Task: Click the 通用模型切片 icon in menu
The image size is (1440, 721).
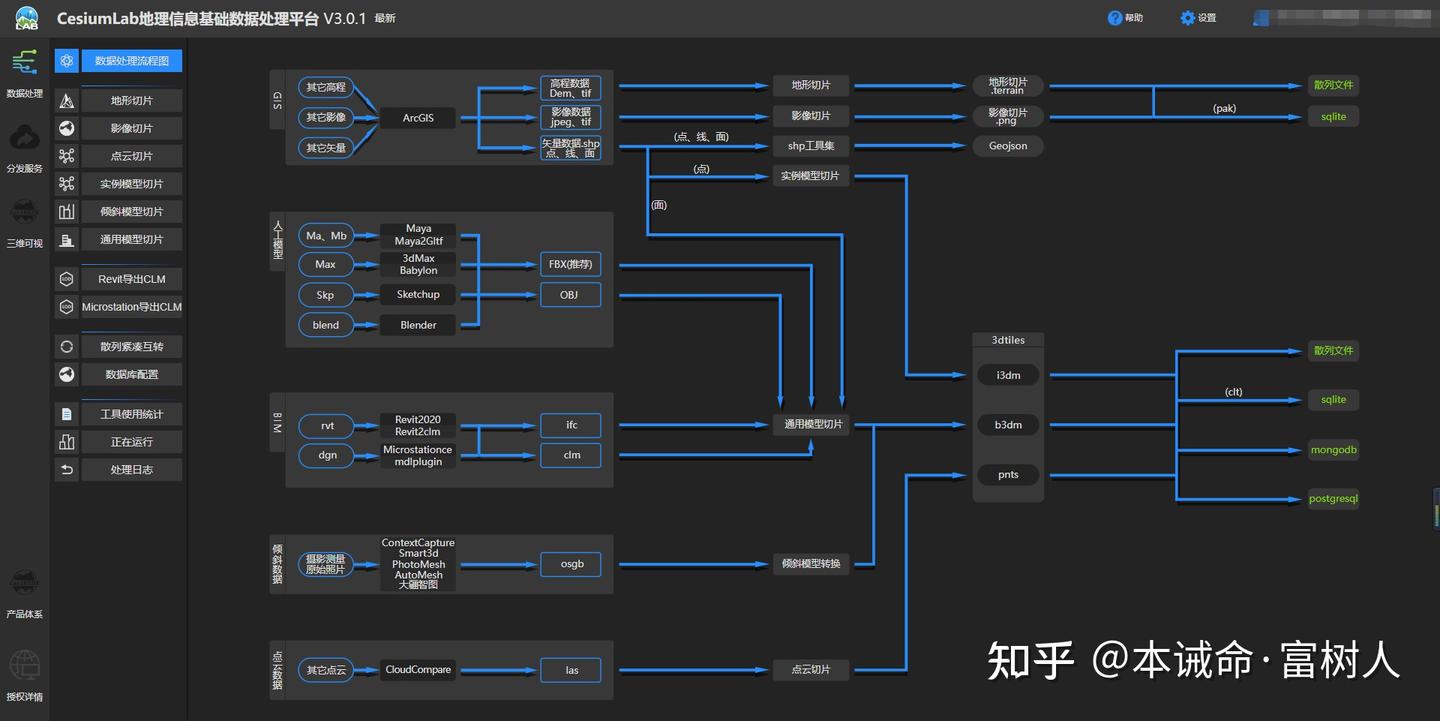Action: (x=67, y=240)
